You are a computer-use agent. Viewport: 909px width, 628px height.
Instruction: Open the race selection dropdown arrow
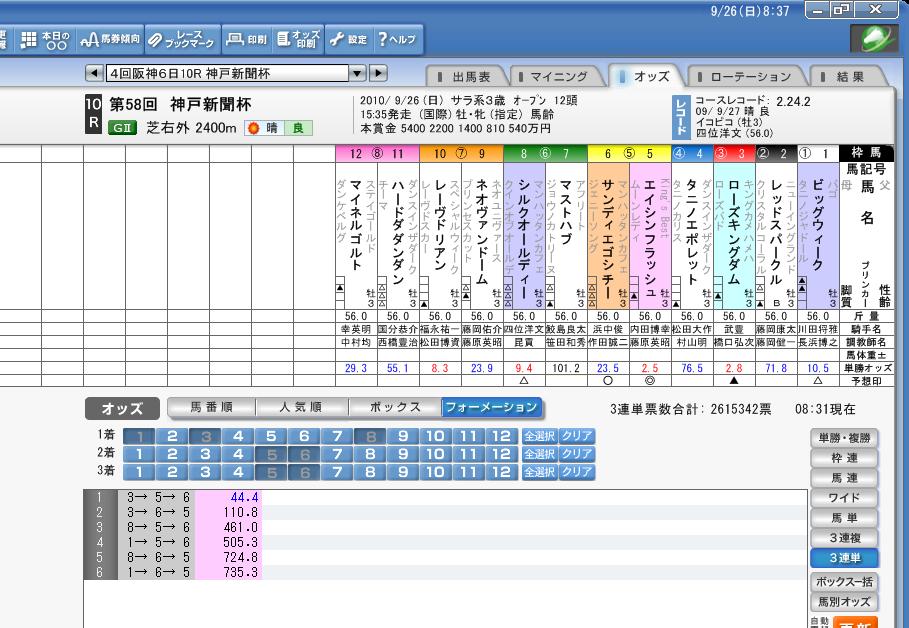357,73
